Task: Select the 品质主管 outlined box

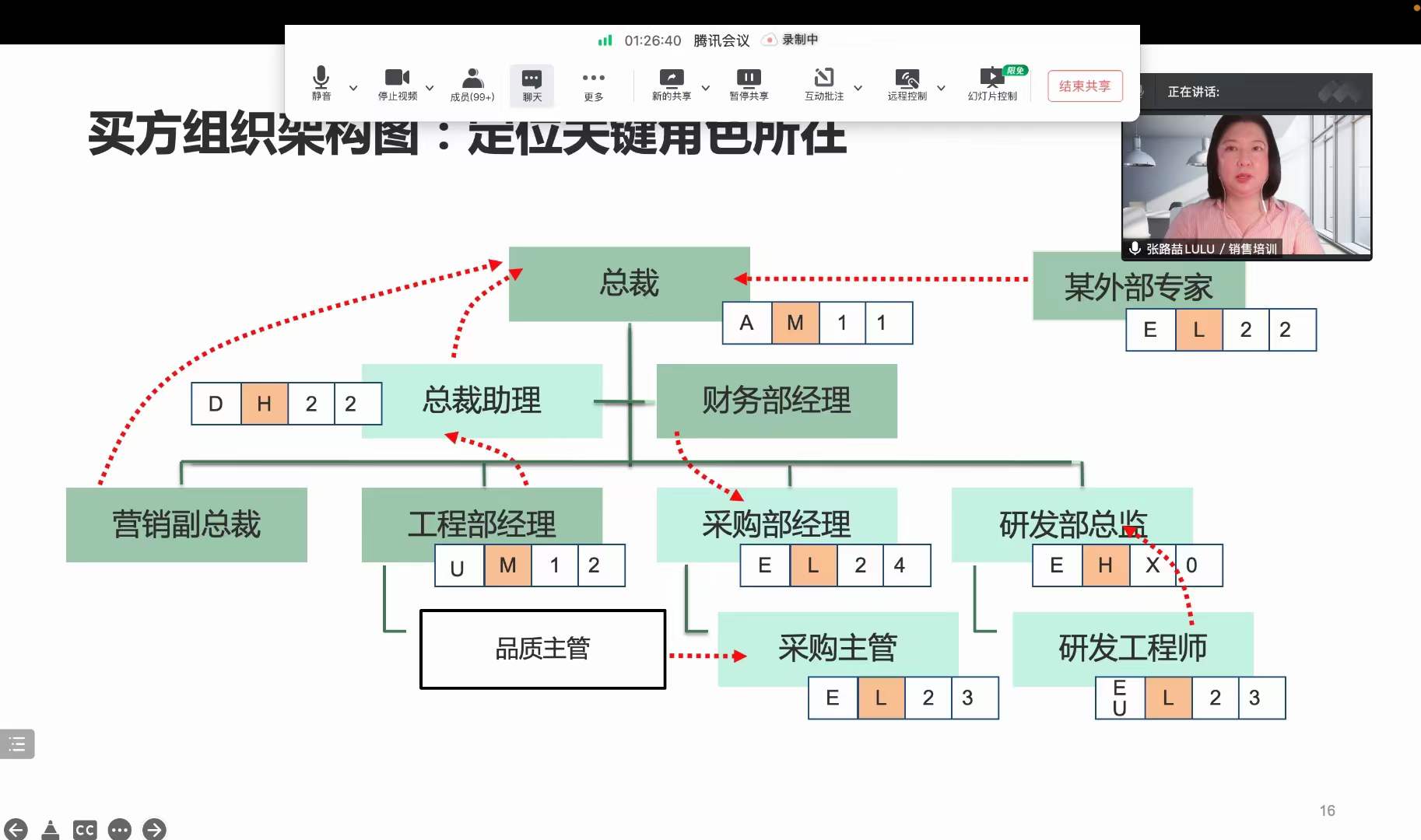Action: (543, 649)
